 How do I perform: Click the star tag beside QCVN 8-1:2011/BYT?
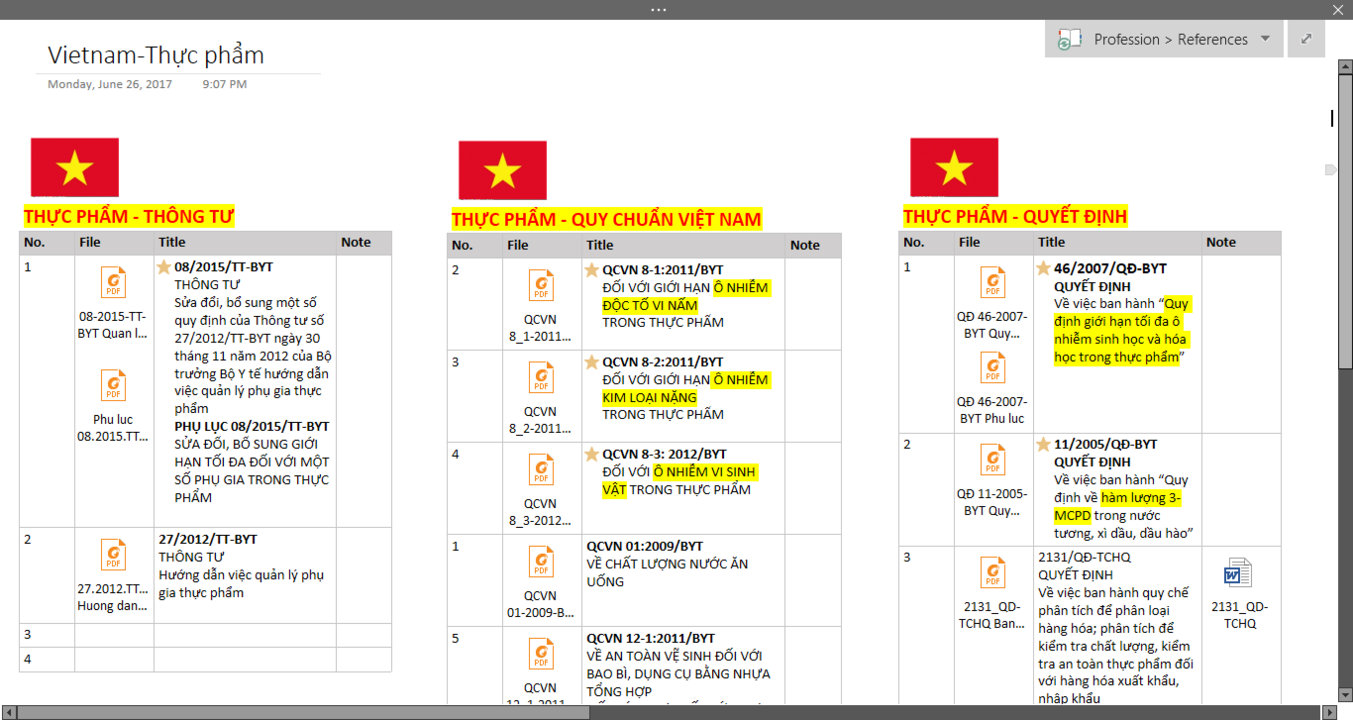click(x=592, y=270)
